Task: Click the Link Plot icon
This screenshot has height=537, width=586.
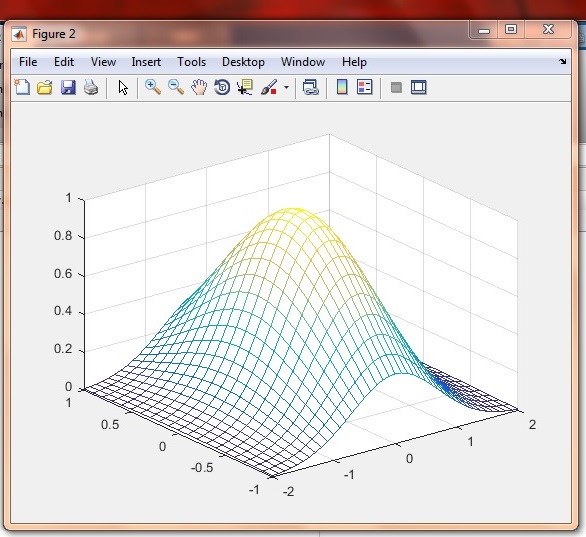Action: coord(311,87)
